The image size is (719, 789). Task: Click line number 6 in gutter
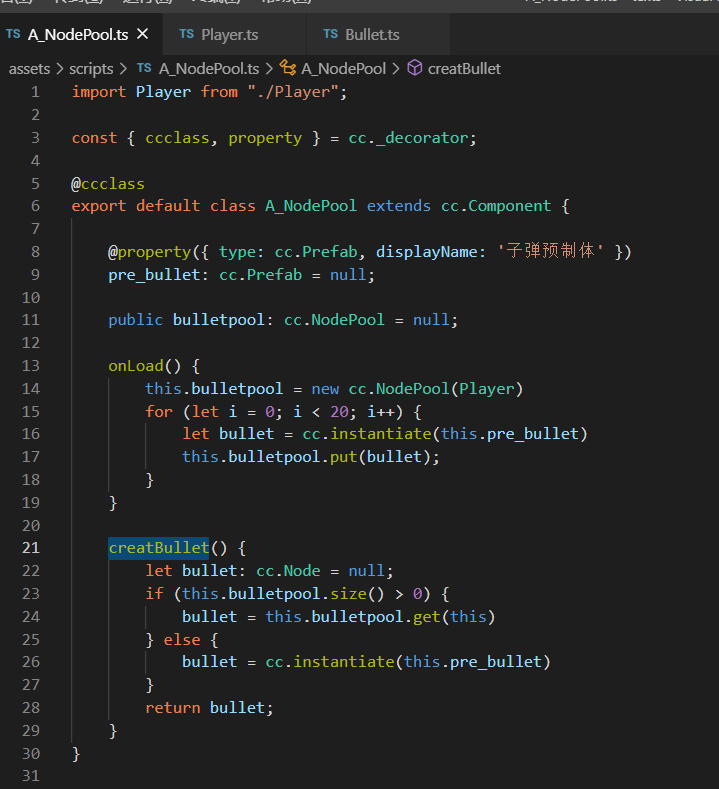point(35,206)
